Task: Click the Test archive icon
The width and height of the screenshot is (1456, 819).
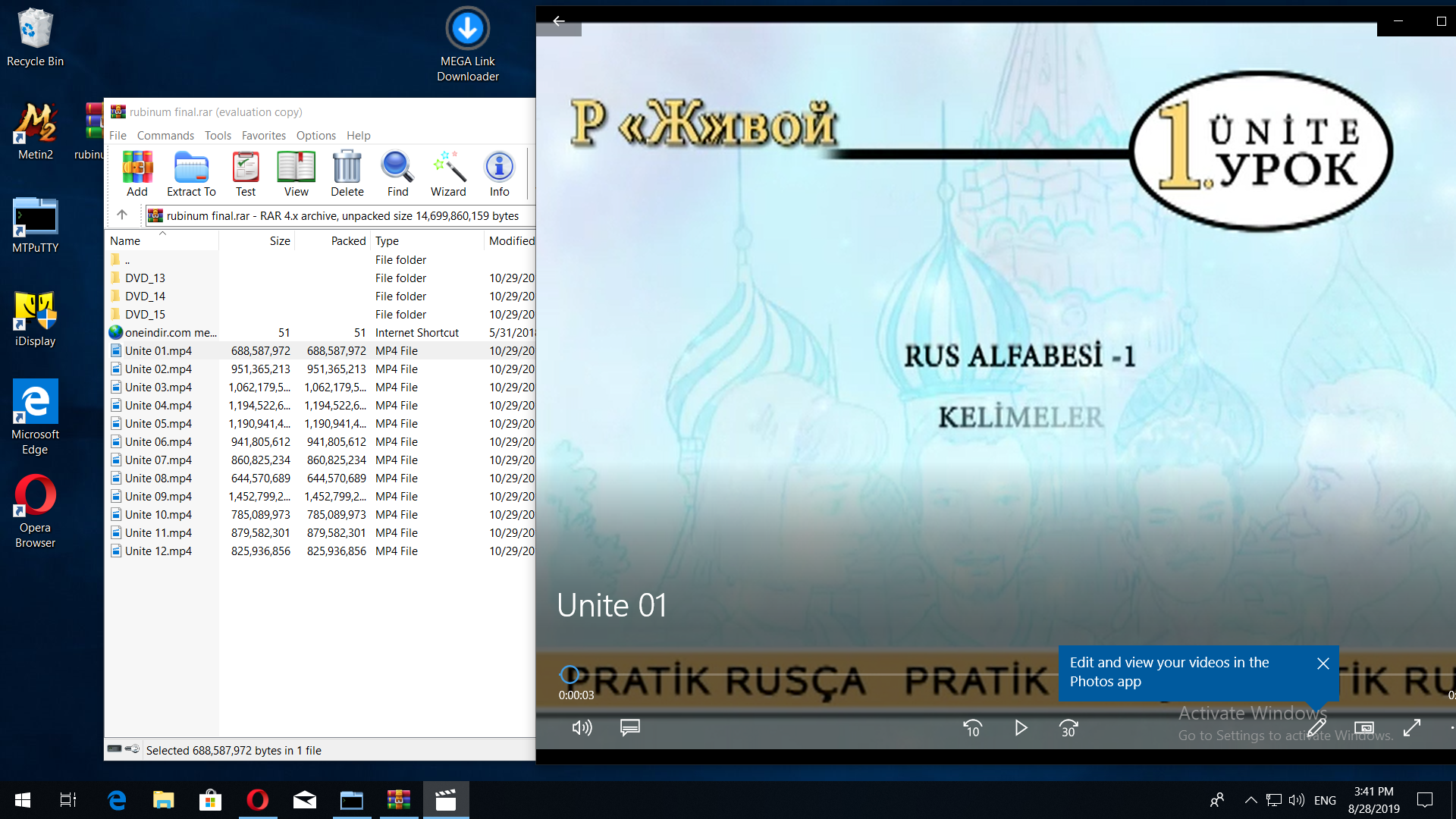Action: click(x=246, y=174)
